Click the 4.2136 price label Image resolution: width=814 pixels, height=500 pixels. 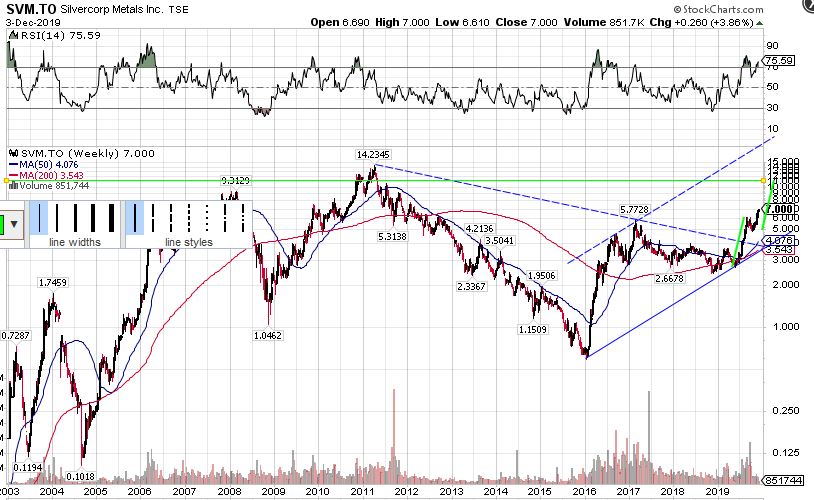[x=479, y=228]
